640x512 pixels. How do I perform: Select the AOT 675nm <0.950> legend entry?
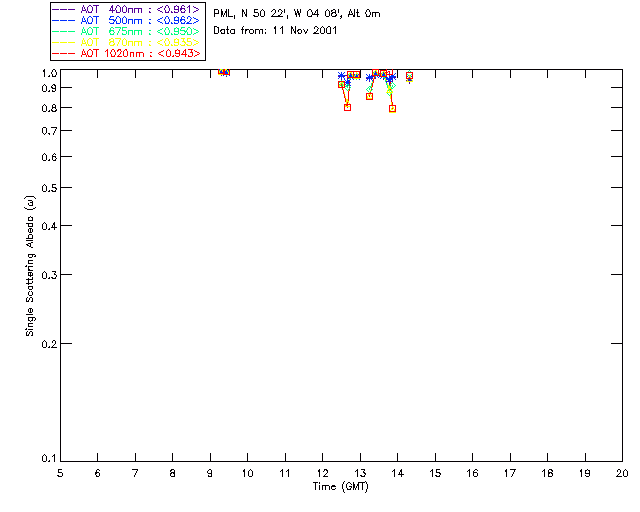(x=127, y=31)
